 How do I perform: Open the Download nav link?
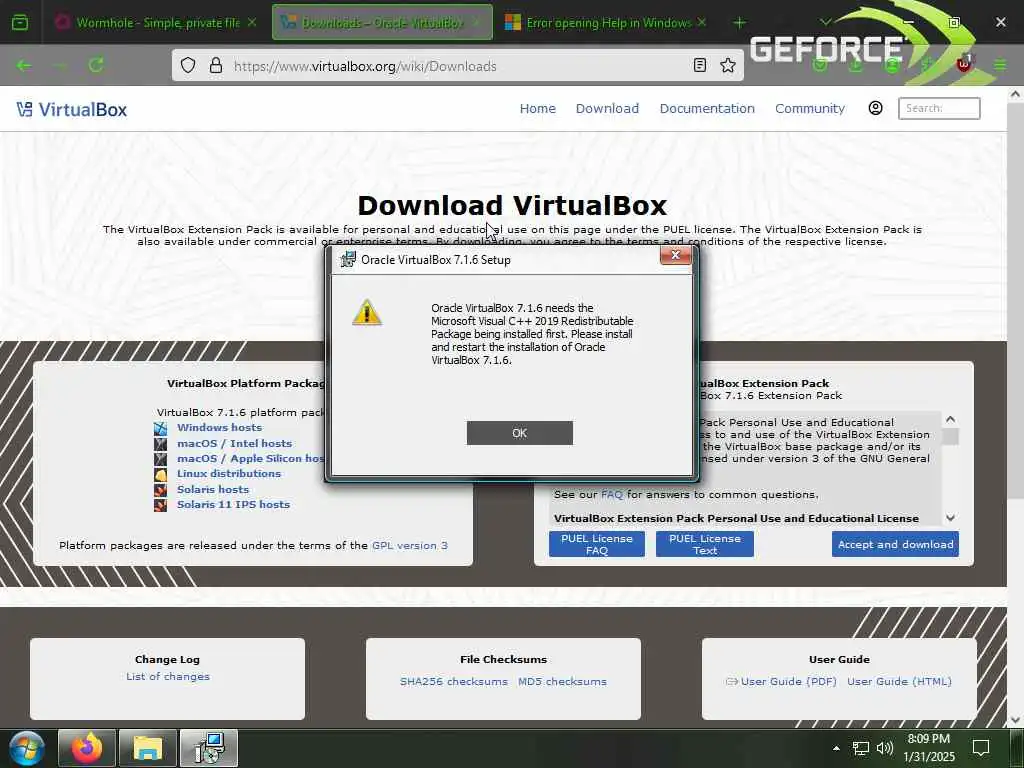[x=607, y=108]
